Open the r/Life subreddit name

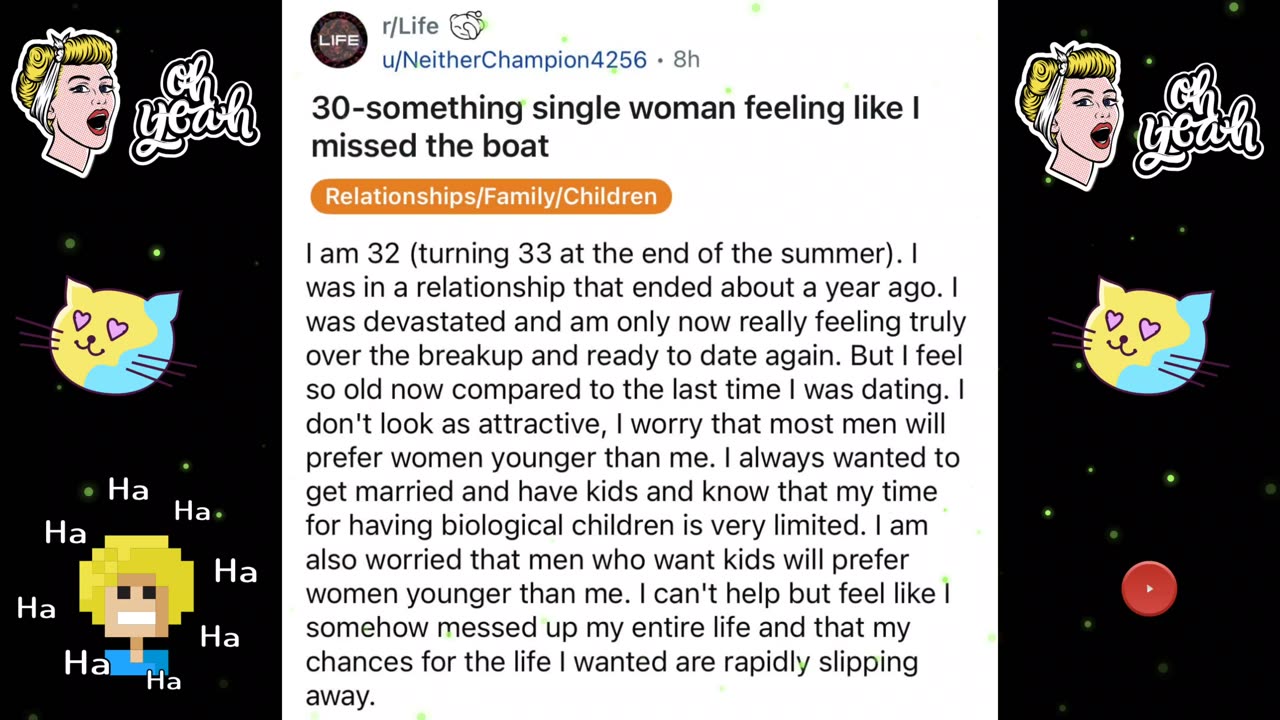pyautogui.click(x=410, y=26)
